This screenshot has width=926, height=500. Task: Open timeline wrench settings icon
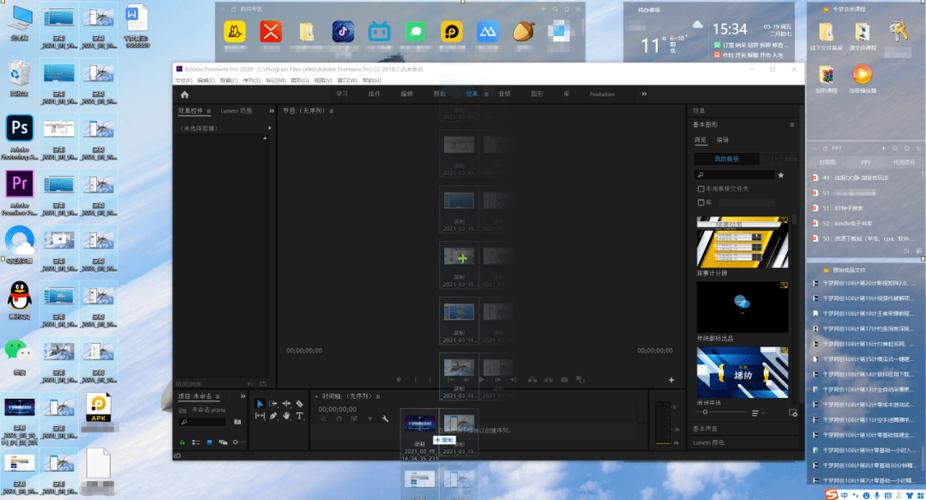coord(385,419)
